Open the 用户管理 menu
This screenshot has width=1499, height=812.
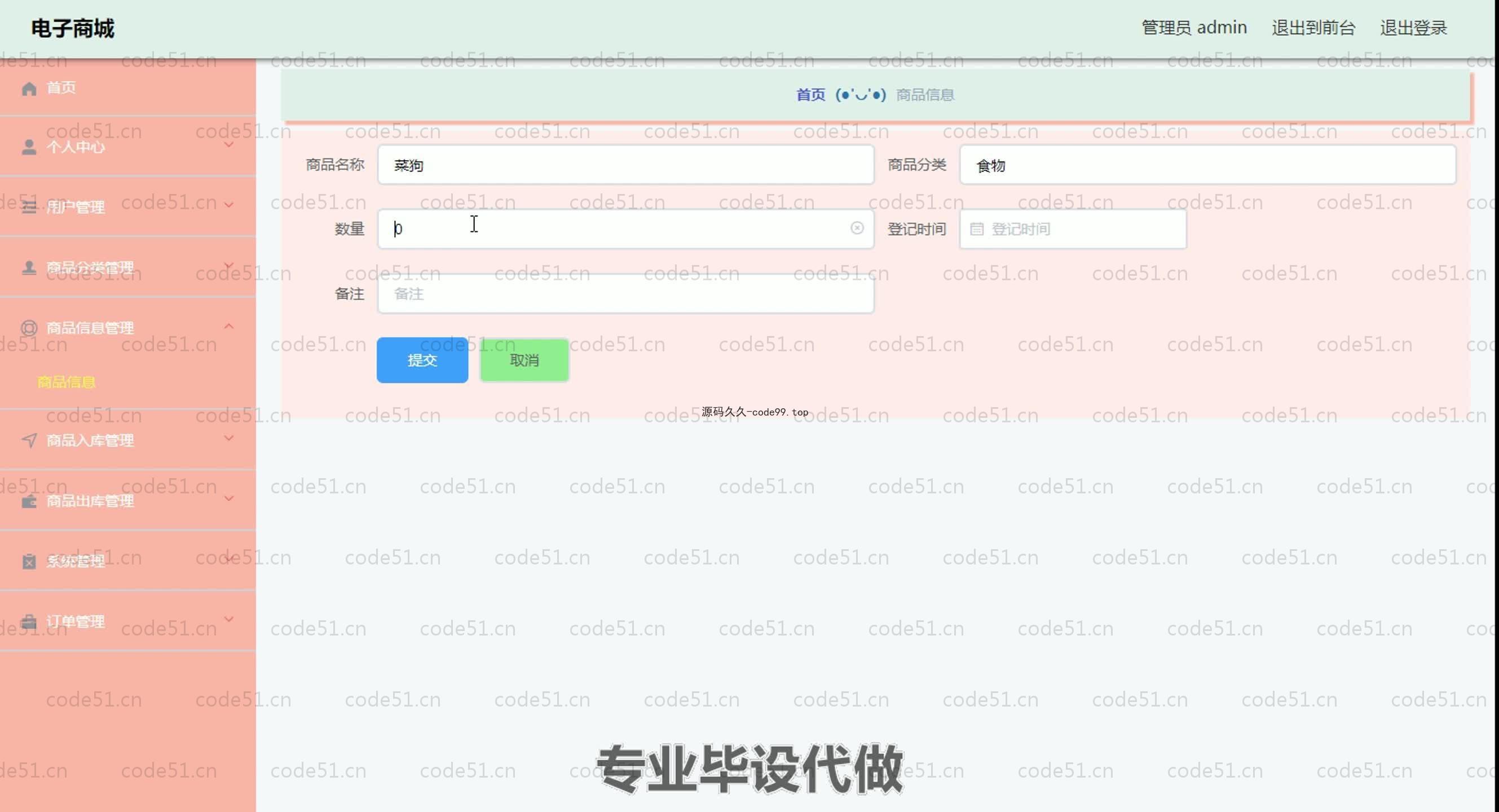(128, 207)
